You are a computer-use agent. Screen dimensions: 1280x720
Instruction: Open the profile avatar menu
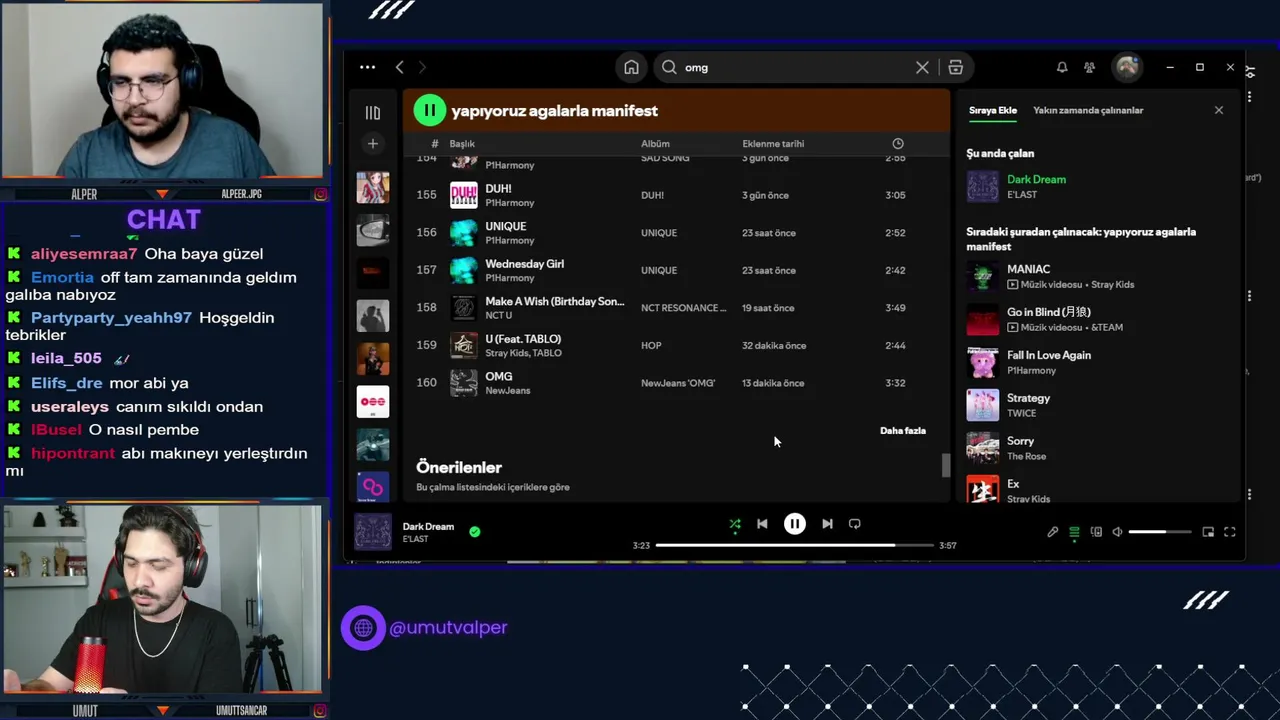[1127, 67]
